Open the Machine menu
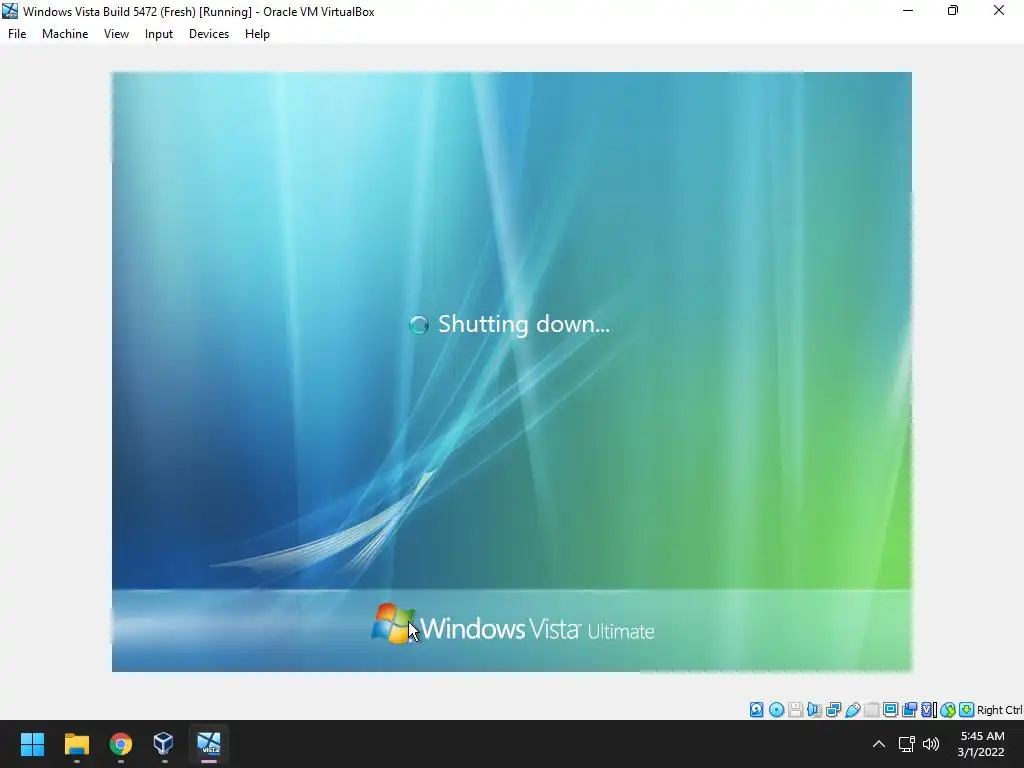 65,34
